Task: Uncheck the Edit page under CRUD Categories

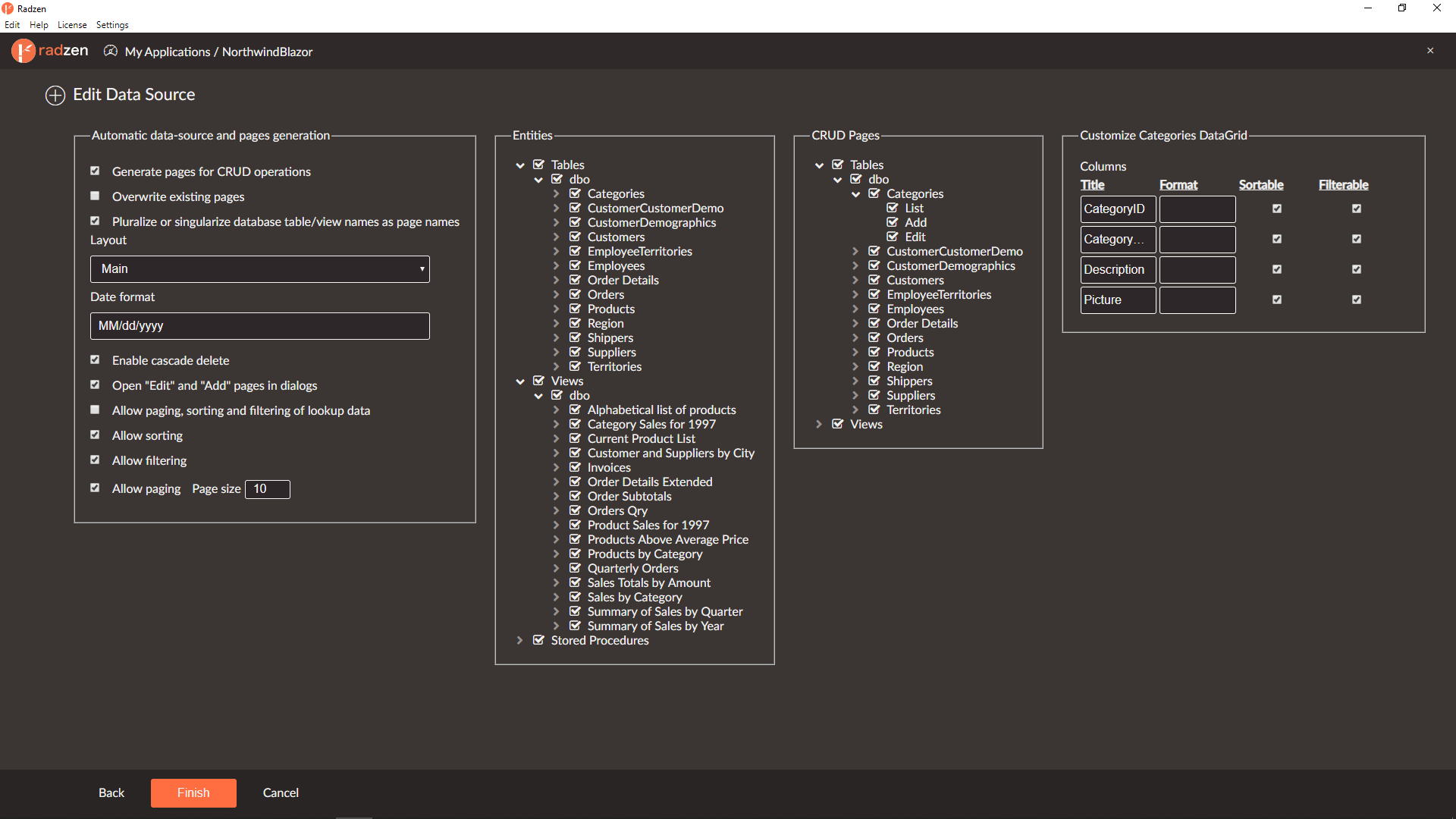Action: tap(893, 237)
